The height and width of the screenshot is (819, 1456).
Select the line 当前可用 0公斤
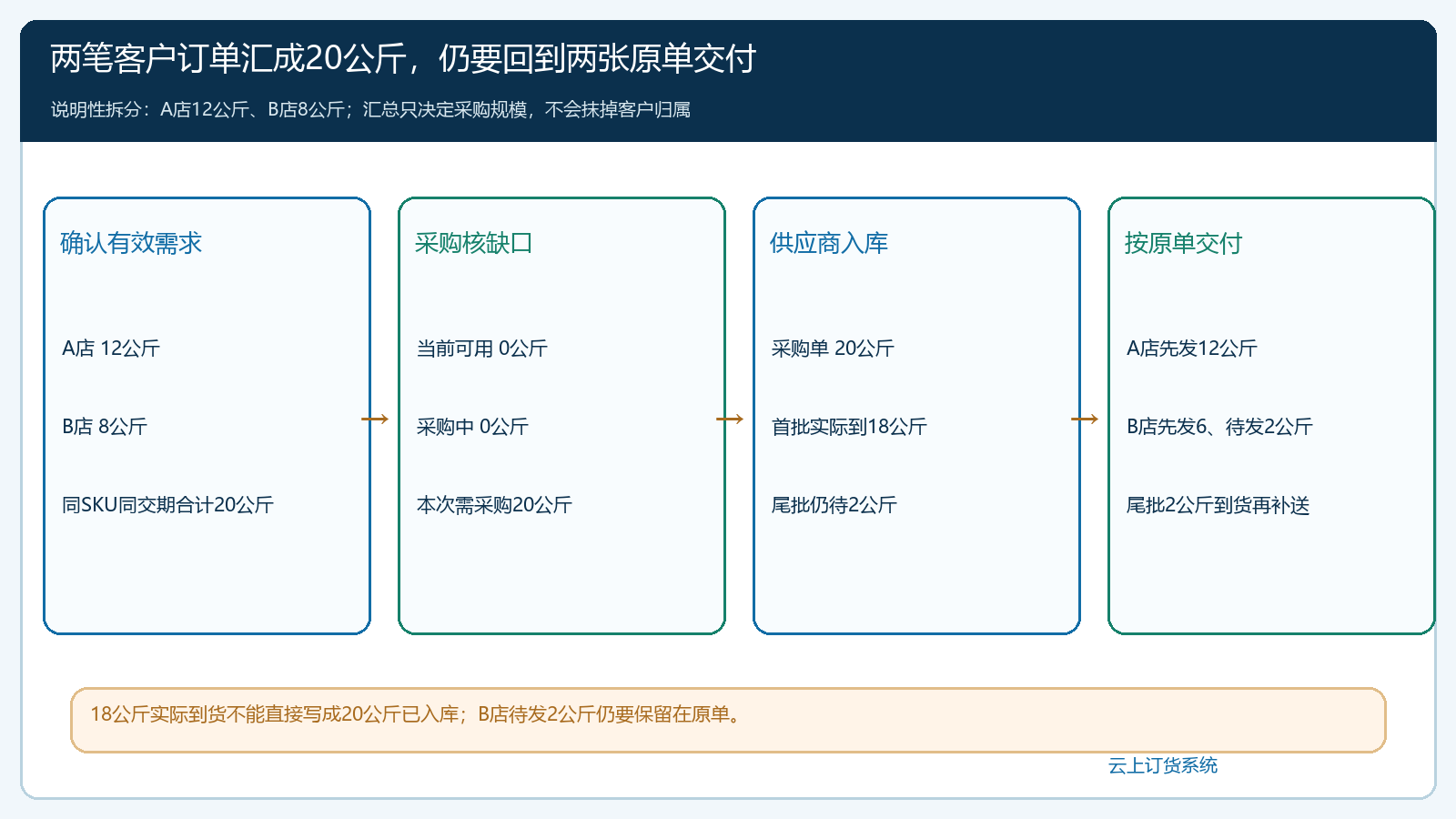click(x=482, y=349)
